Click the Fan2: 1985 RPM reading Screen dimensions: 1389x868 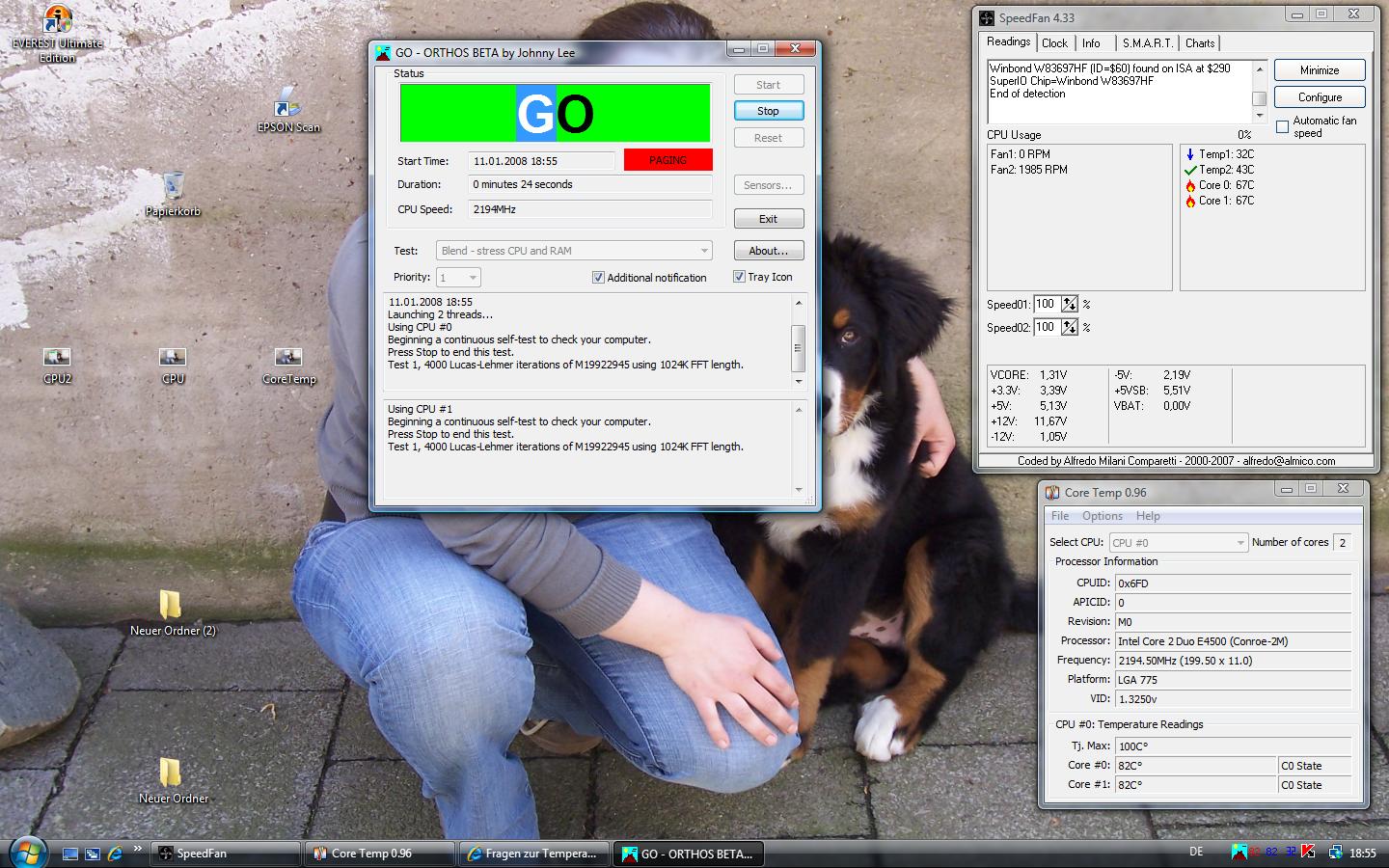click(x=1029, y=170)
